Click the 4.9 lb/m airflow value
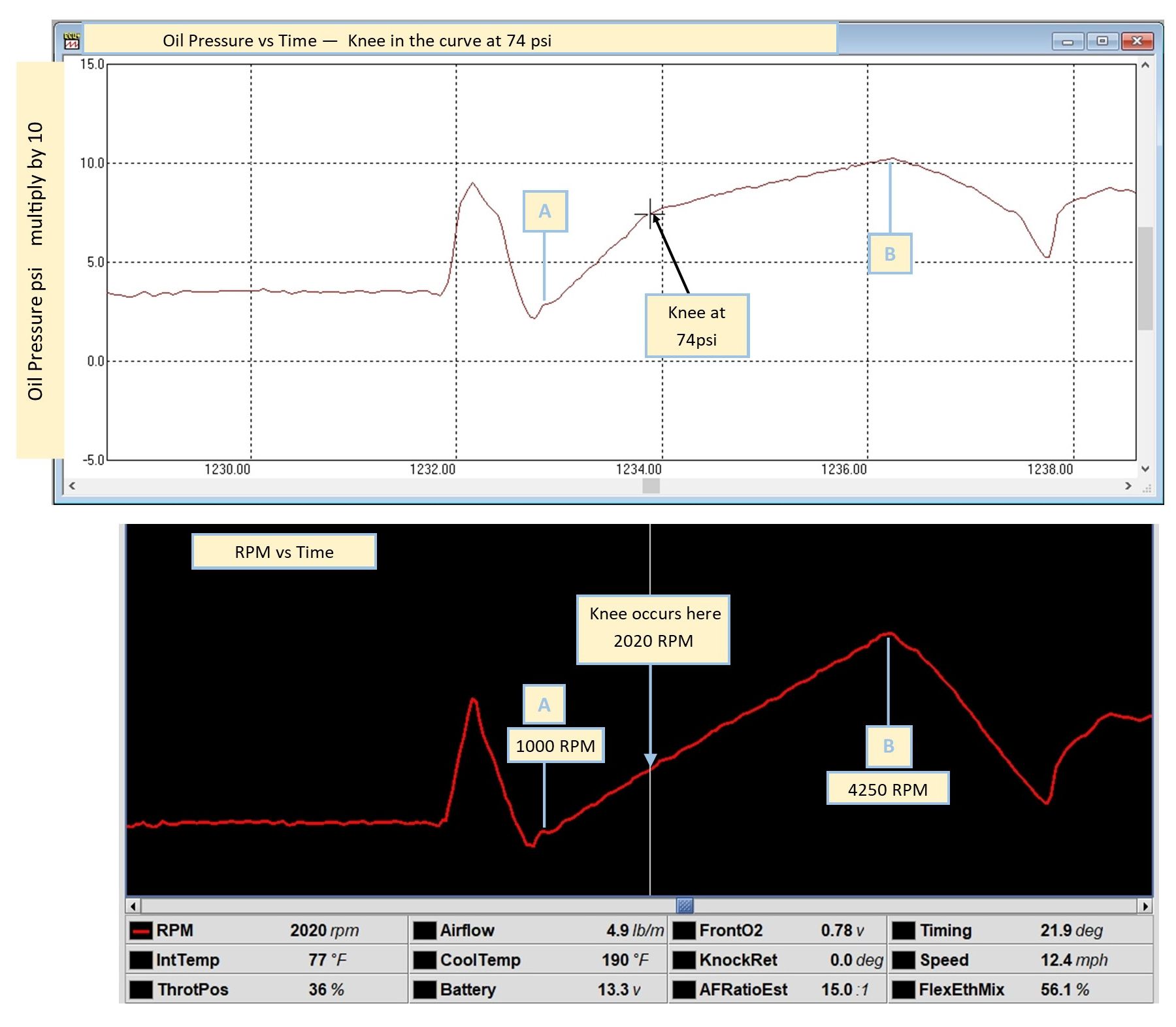1176x1027 pixels. [x=635, y=930]
